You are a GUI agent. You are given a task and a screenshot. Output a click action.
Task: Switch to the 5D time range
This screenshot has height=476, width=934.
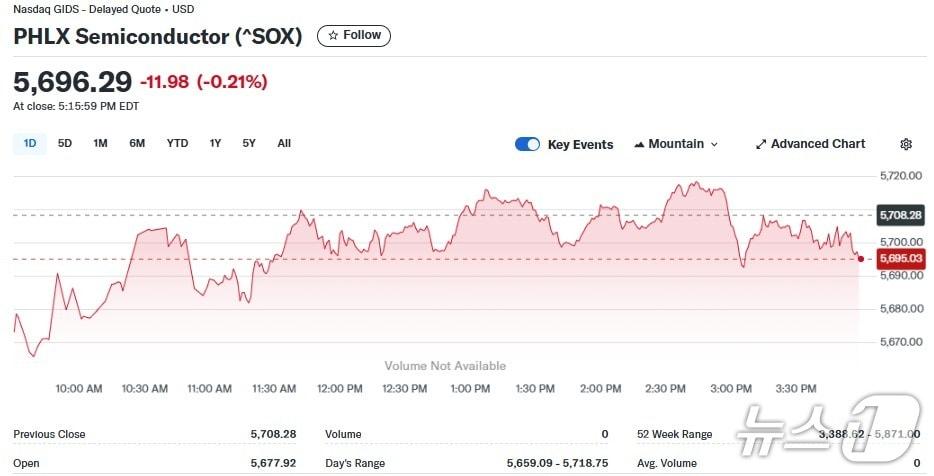coord(65,143)
